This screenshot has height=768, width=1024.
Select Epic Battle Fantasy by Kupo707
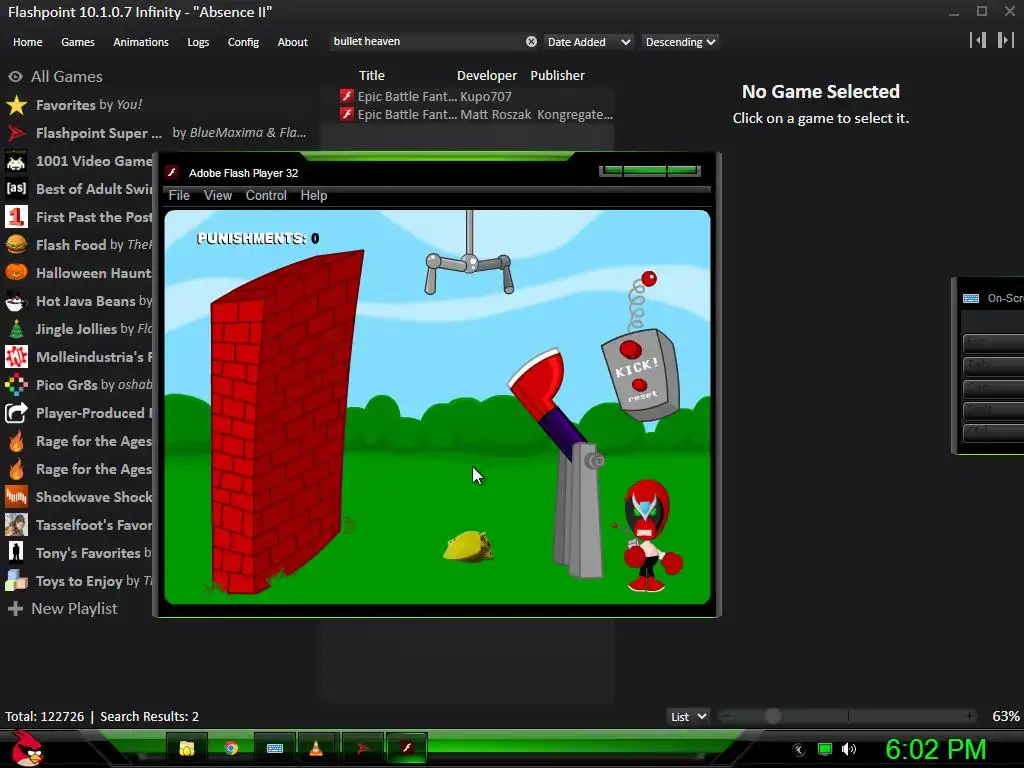click(475, 96)
